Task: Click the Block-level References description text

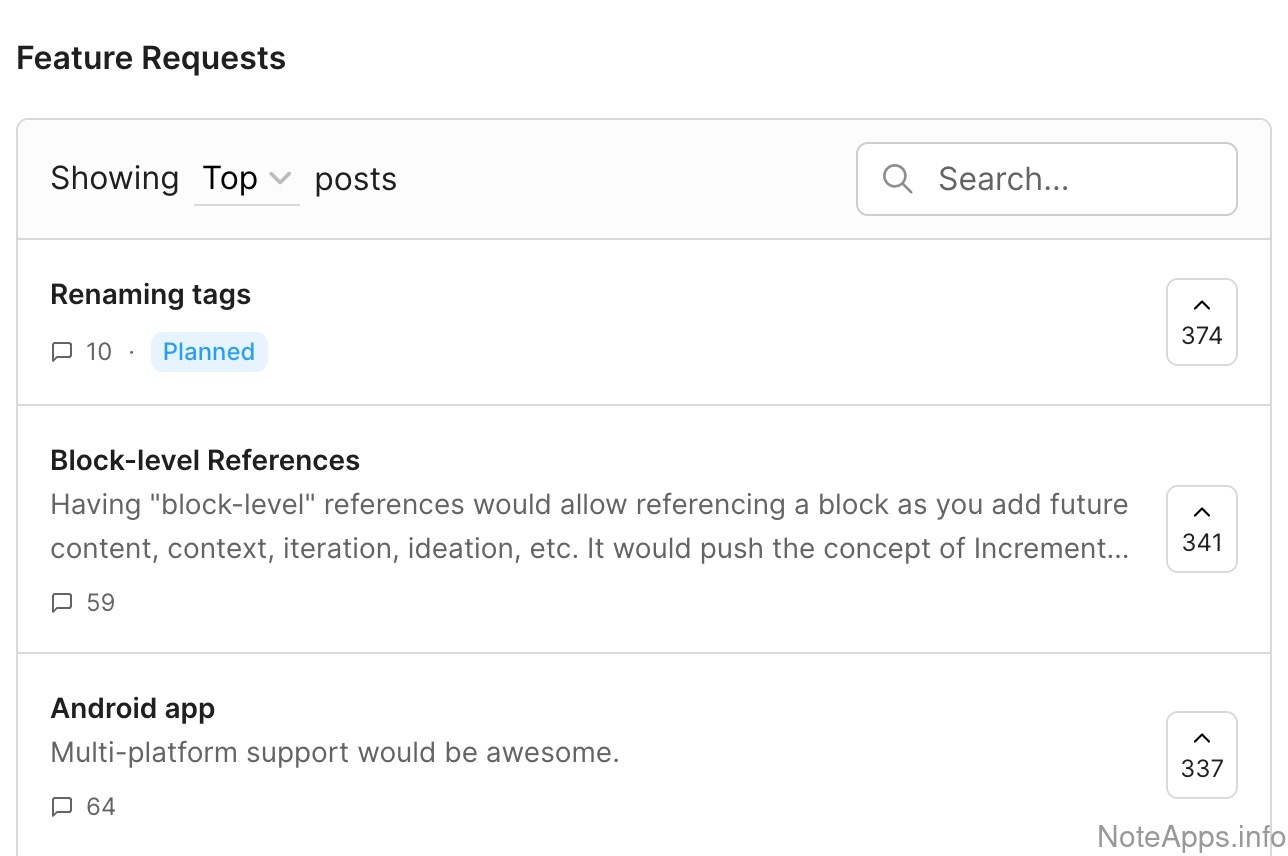Action: click(x=589, y=526)
